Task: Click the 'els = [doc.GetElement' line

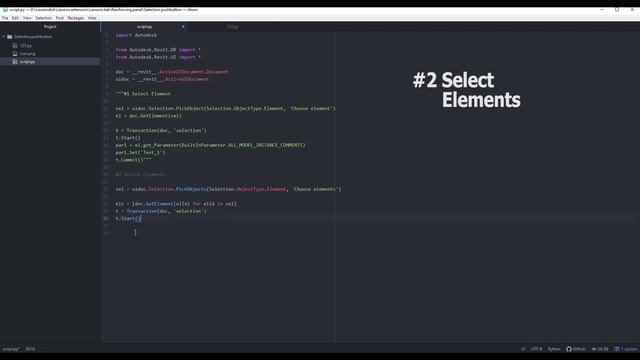Action: coord(176,204)
